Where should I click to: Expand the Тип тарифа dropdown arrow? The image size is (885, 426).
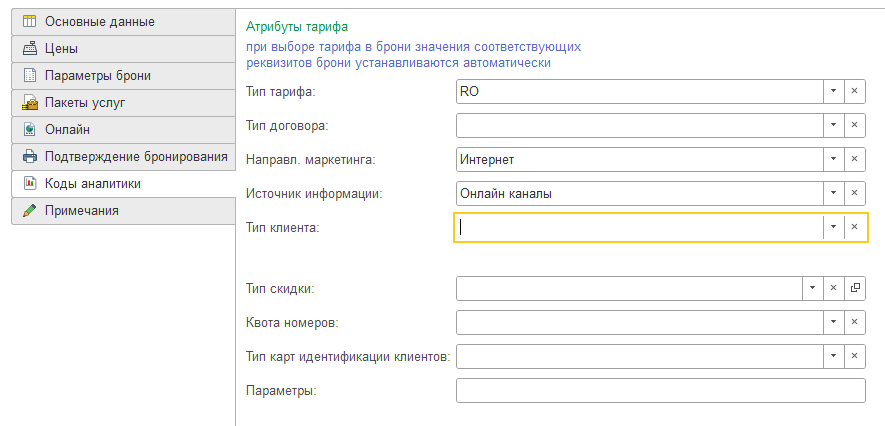point(833,91)
